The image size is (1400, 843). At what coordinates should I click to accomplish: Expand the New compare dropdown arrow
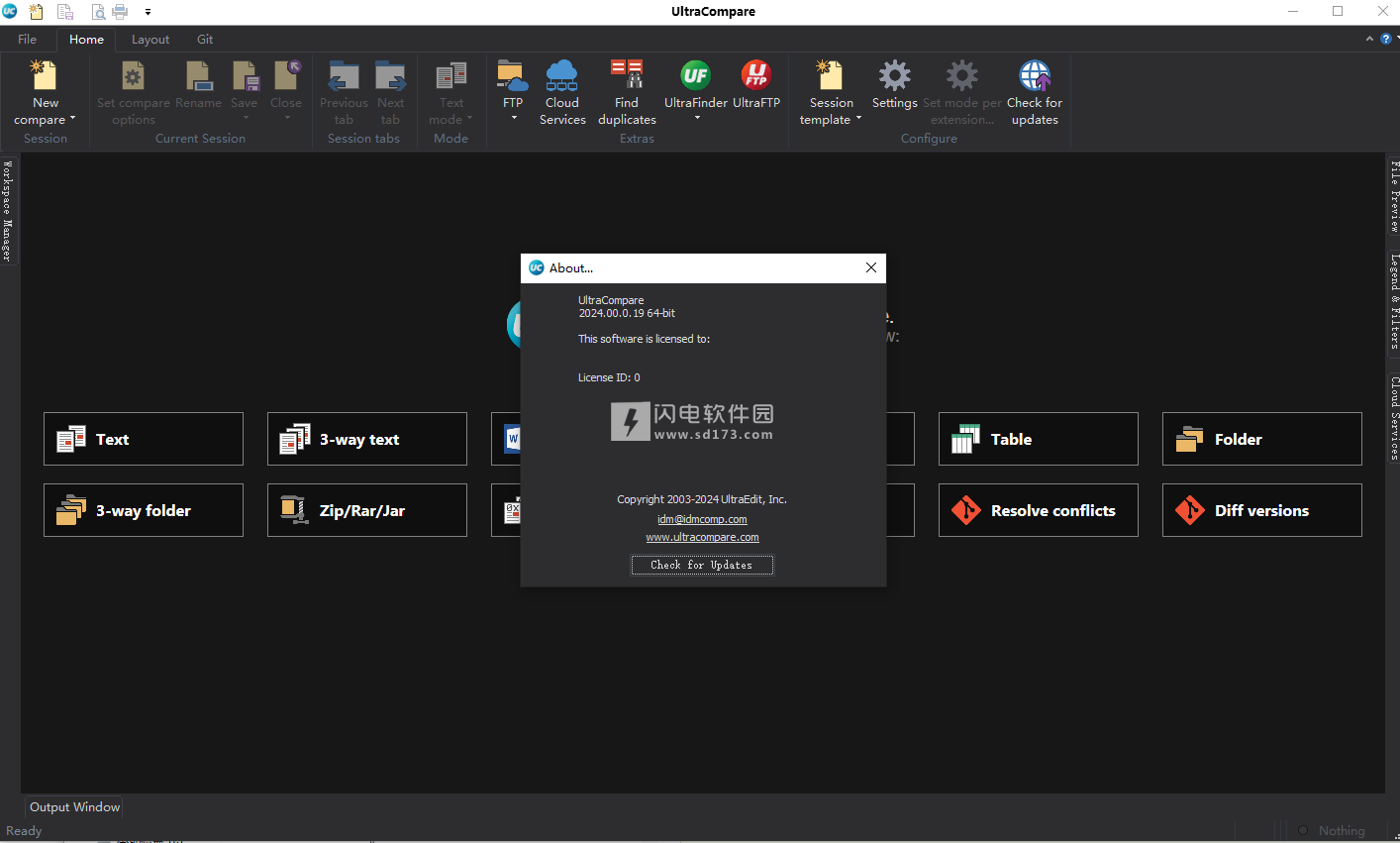(x=72, y=119)
